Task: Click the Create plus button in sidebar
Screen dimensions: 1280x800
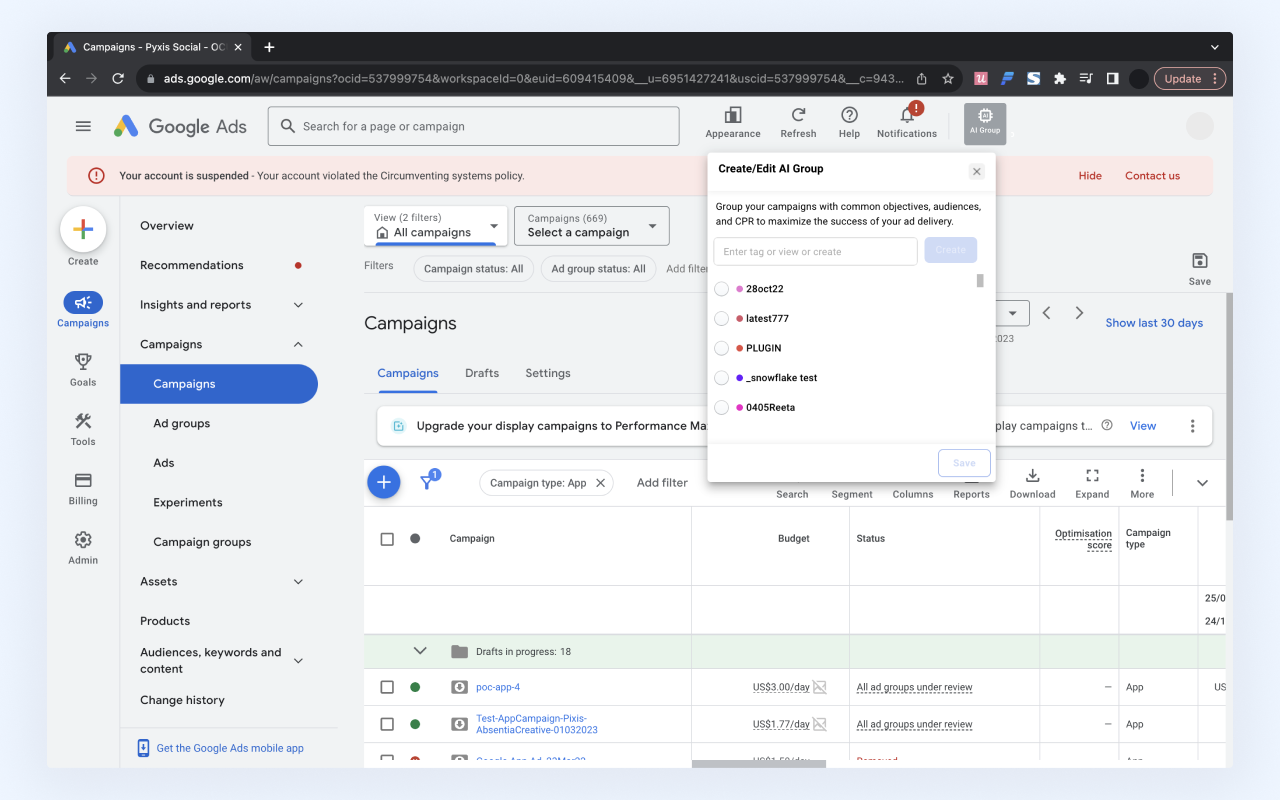Action: [x=83, y=230]
